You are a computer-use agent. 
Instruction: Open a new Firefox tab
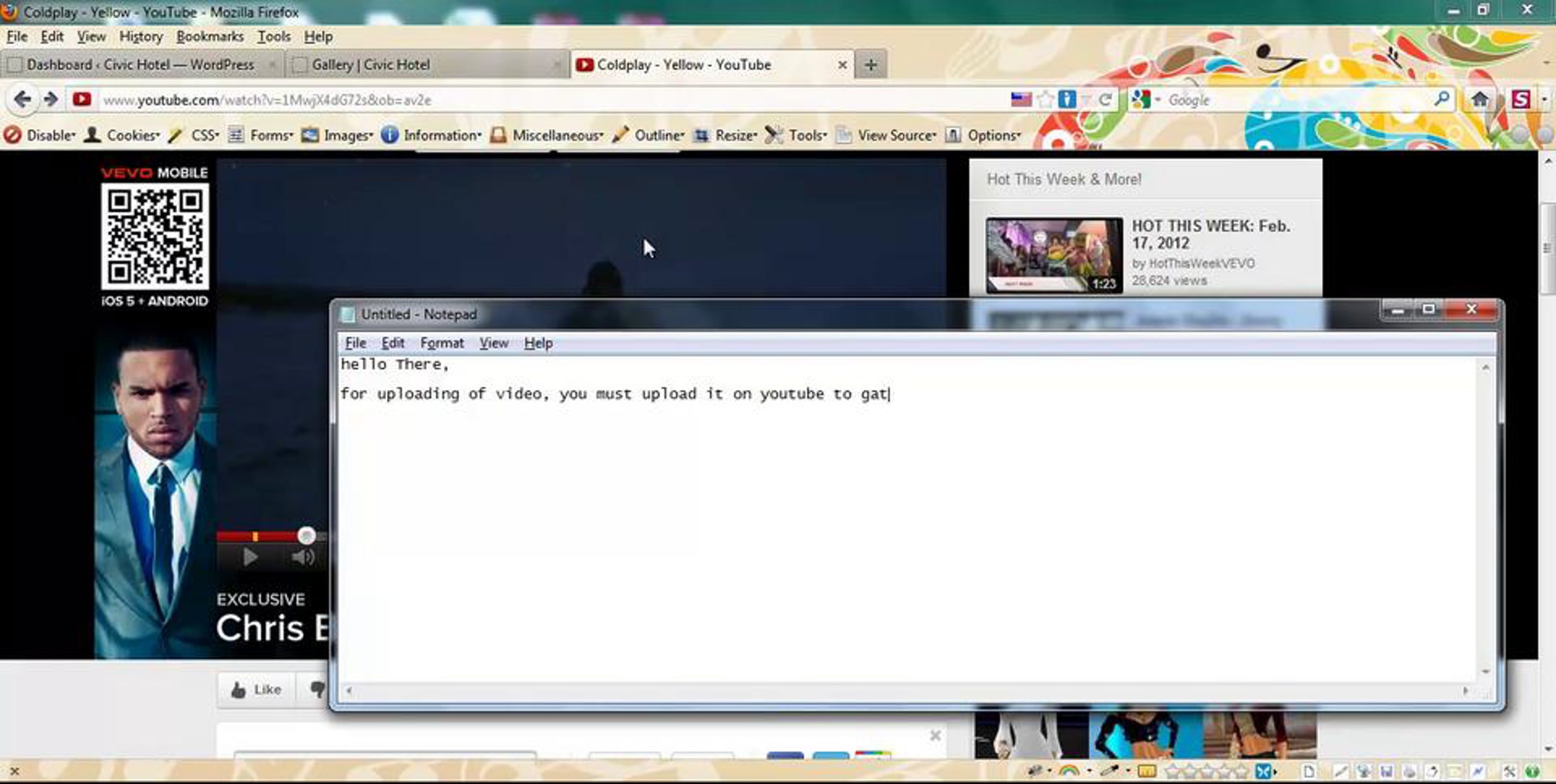pyautogui.click(x=871, y=65)
